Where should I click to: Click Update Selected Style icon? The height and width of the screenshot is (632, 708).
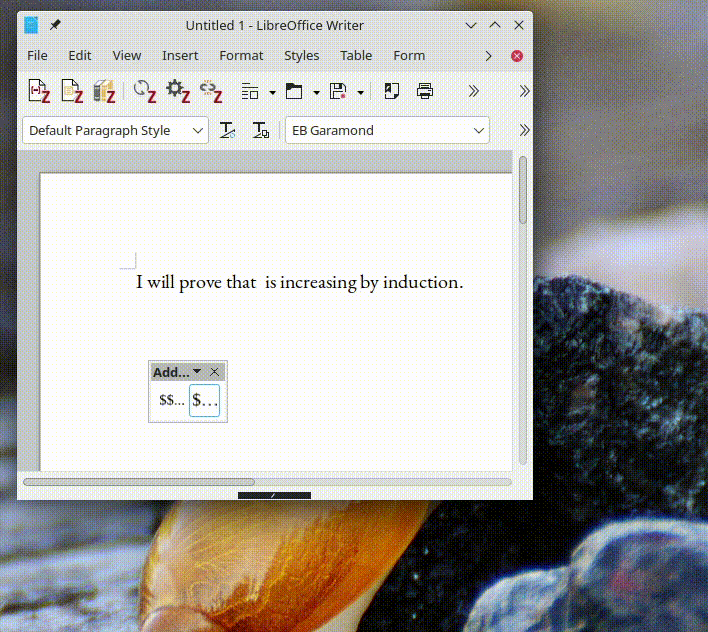pos(227,130)
